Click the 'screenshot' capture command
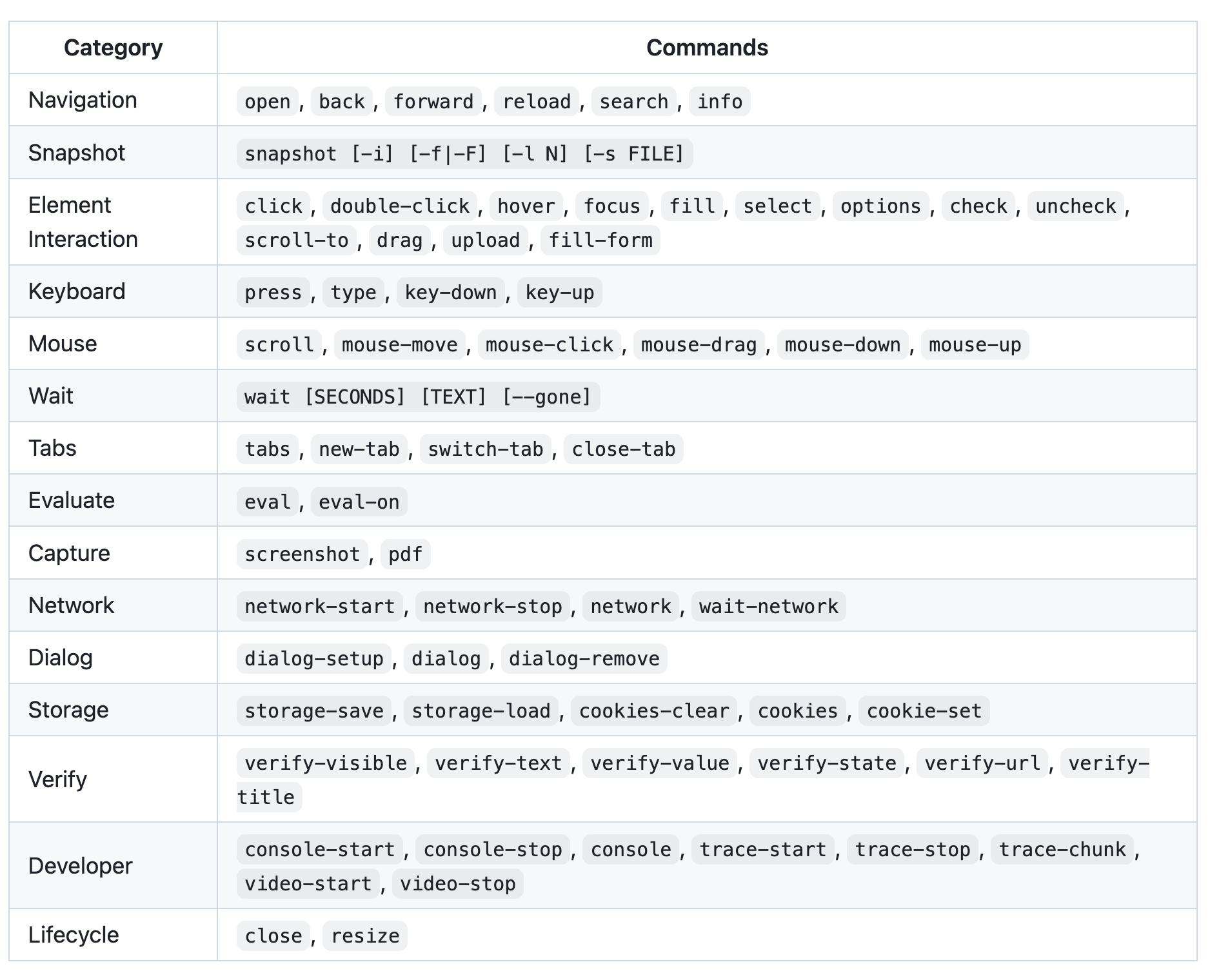Image resolution: width=1210 pixels, height=980 pixels. (x=302, y=554)
